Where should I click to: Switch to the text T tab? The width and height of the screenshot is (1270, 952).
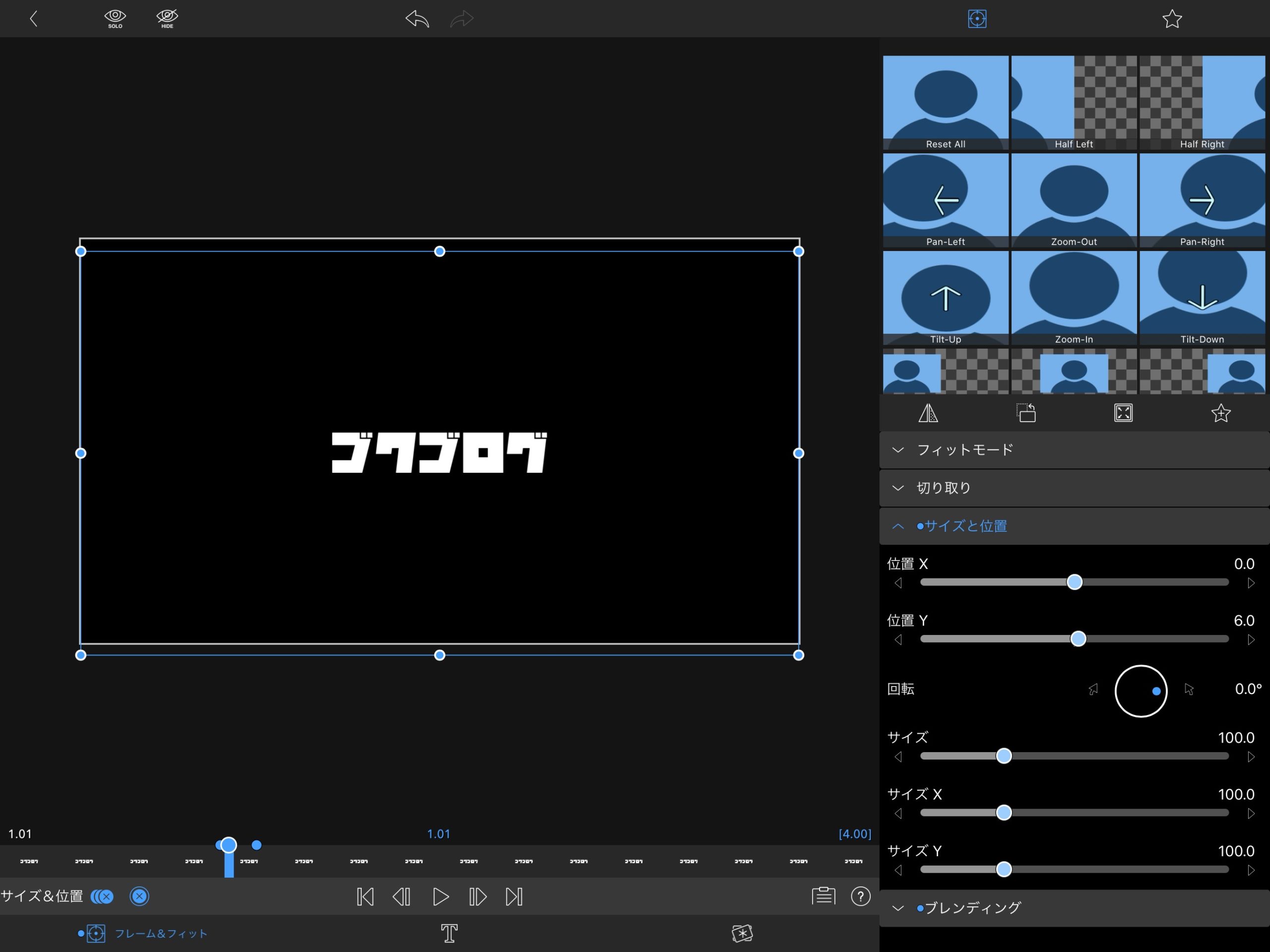pos(449,933)
